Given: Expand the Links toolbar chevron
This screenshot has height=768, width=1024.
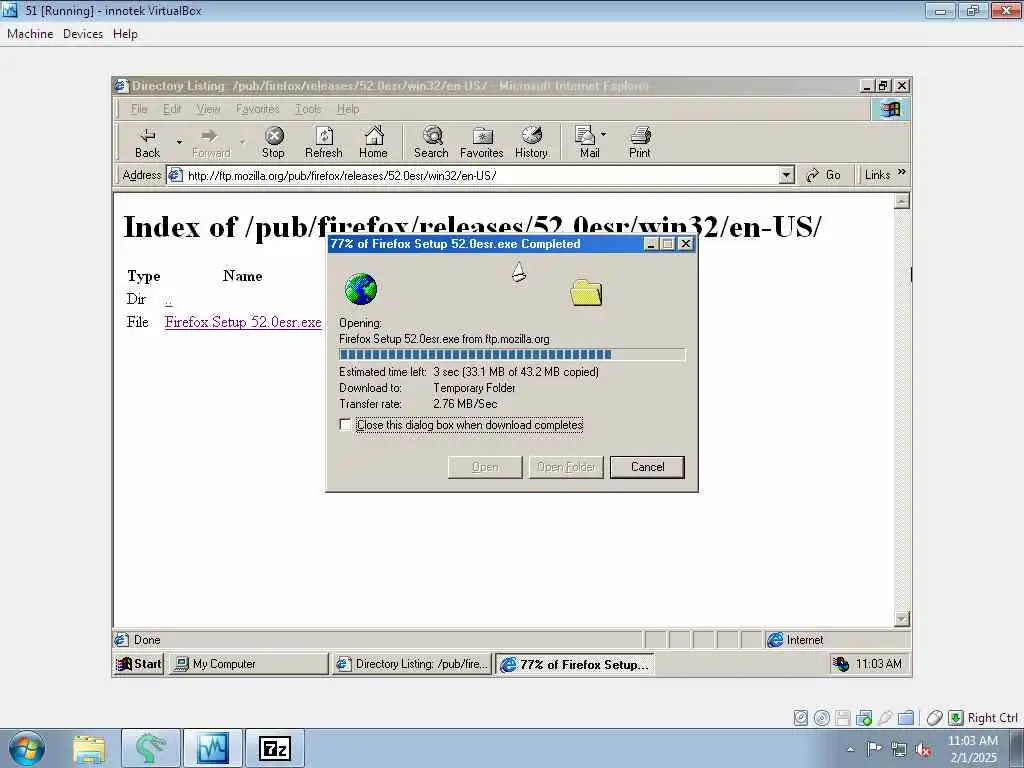Looking at the screenshot, I should click(902, 172).
